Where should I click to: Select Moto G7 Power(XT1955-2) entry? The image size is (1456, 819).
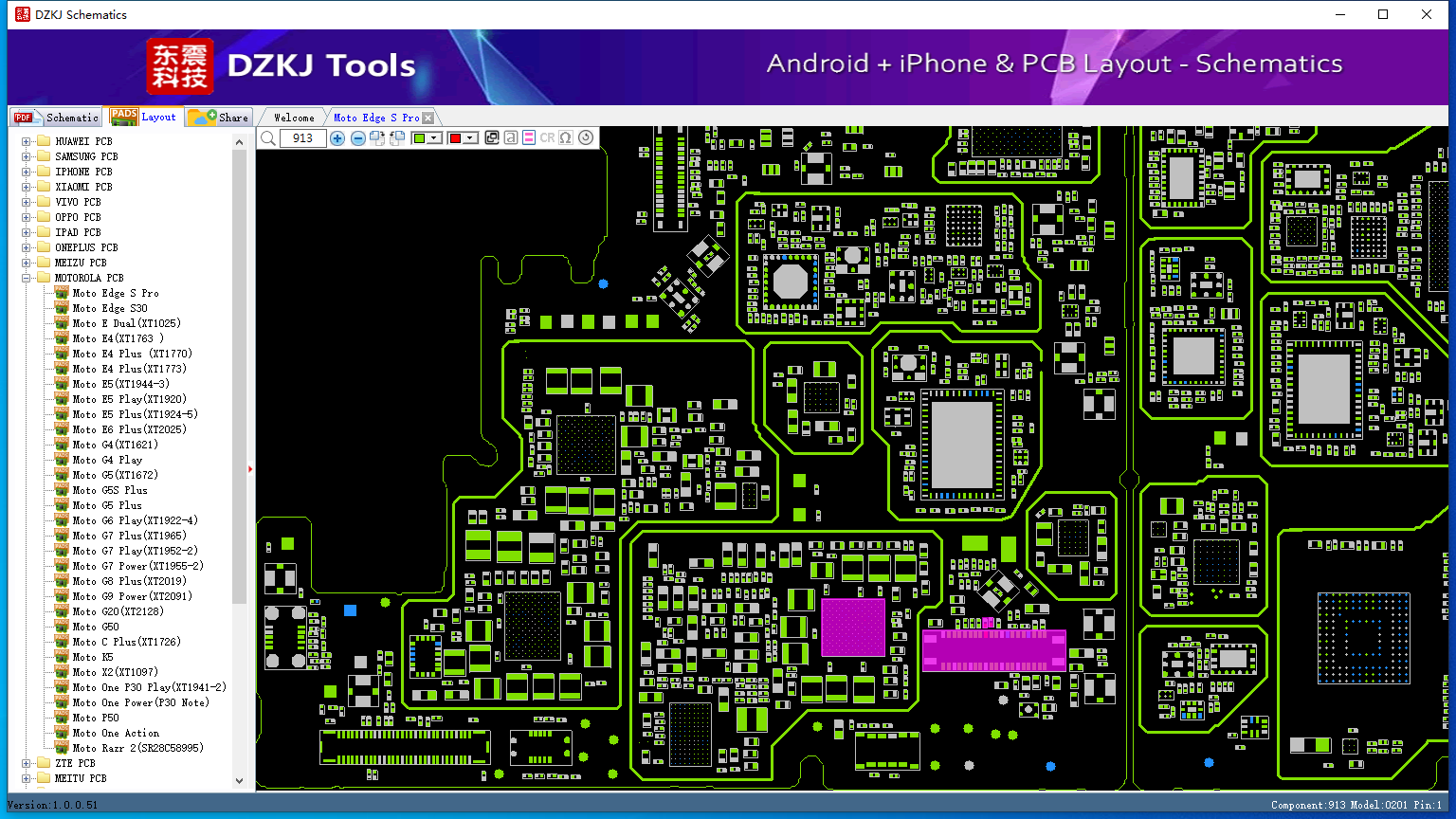click(138, 566)
